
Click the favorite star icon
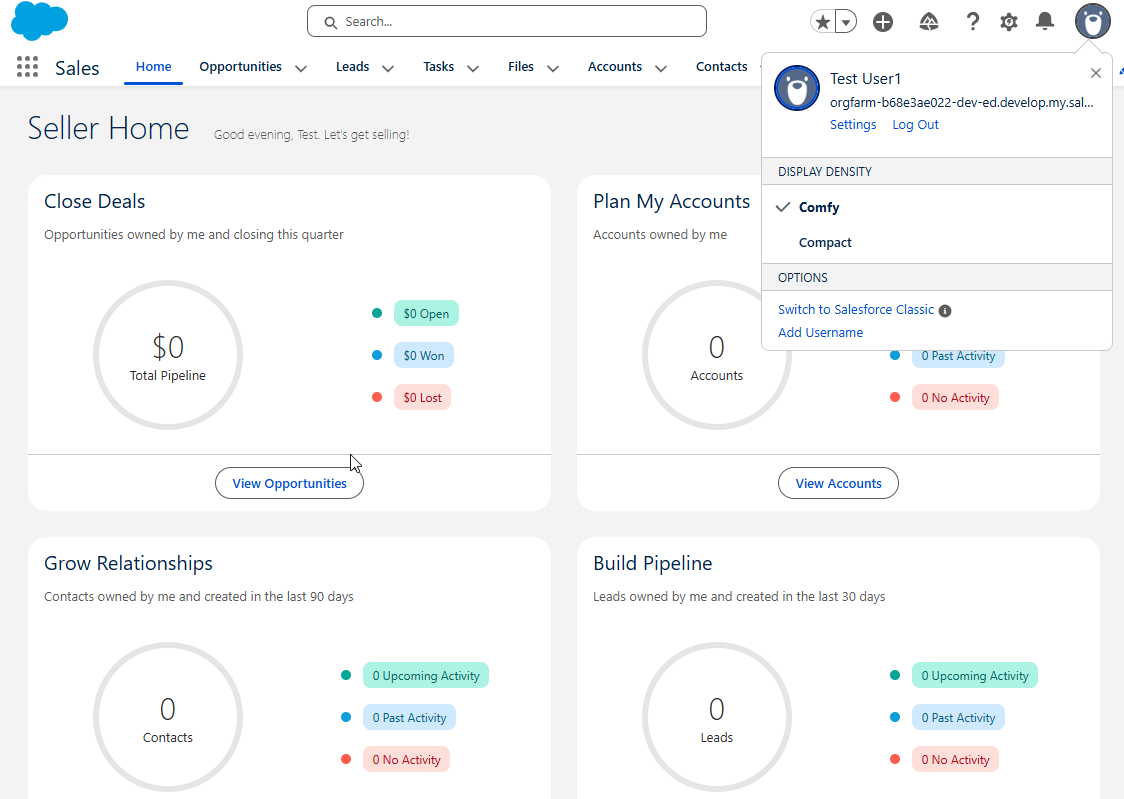[823, 20]
